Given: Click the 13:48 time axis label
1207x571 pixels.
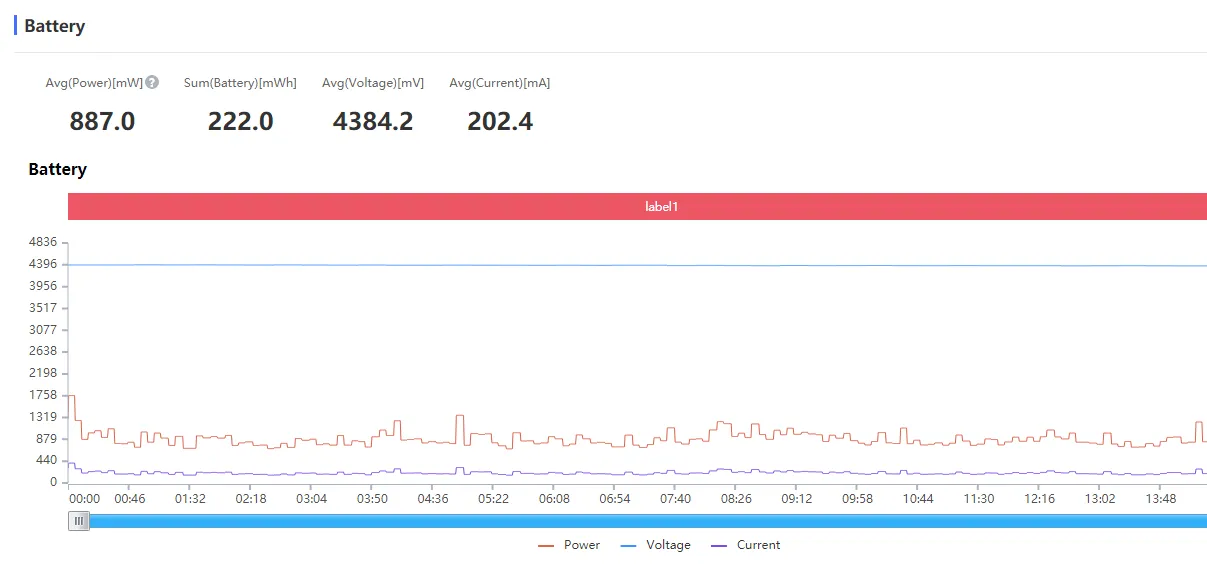Looking at the screenshot, I should pyautogui.click(x=1161, y=498).
